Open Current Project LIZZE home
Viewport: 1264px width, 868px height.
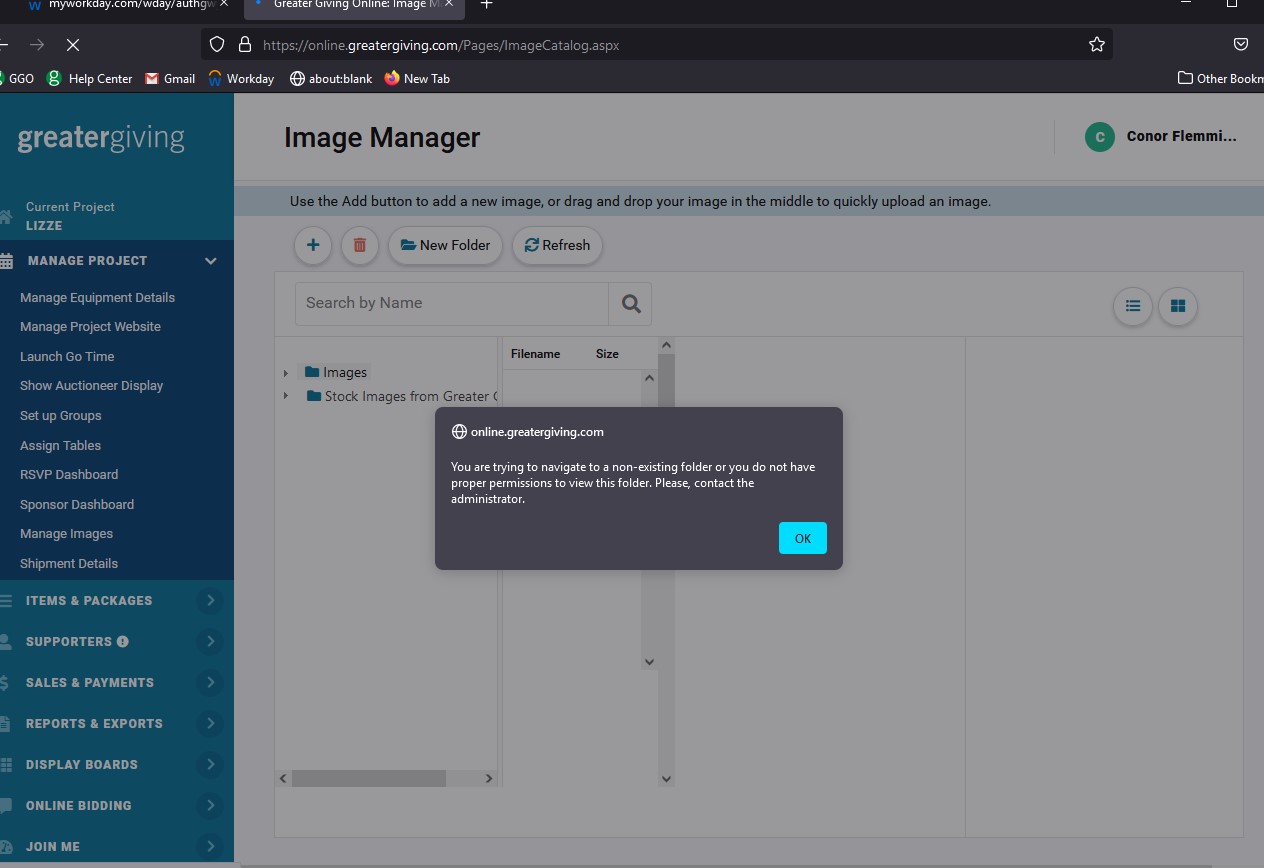(x=70, y=216)
